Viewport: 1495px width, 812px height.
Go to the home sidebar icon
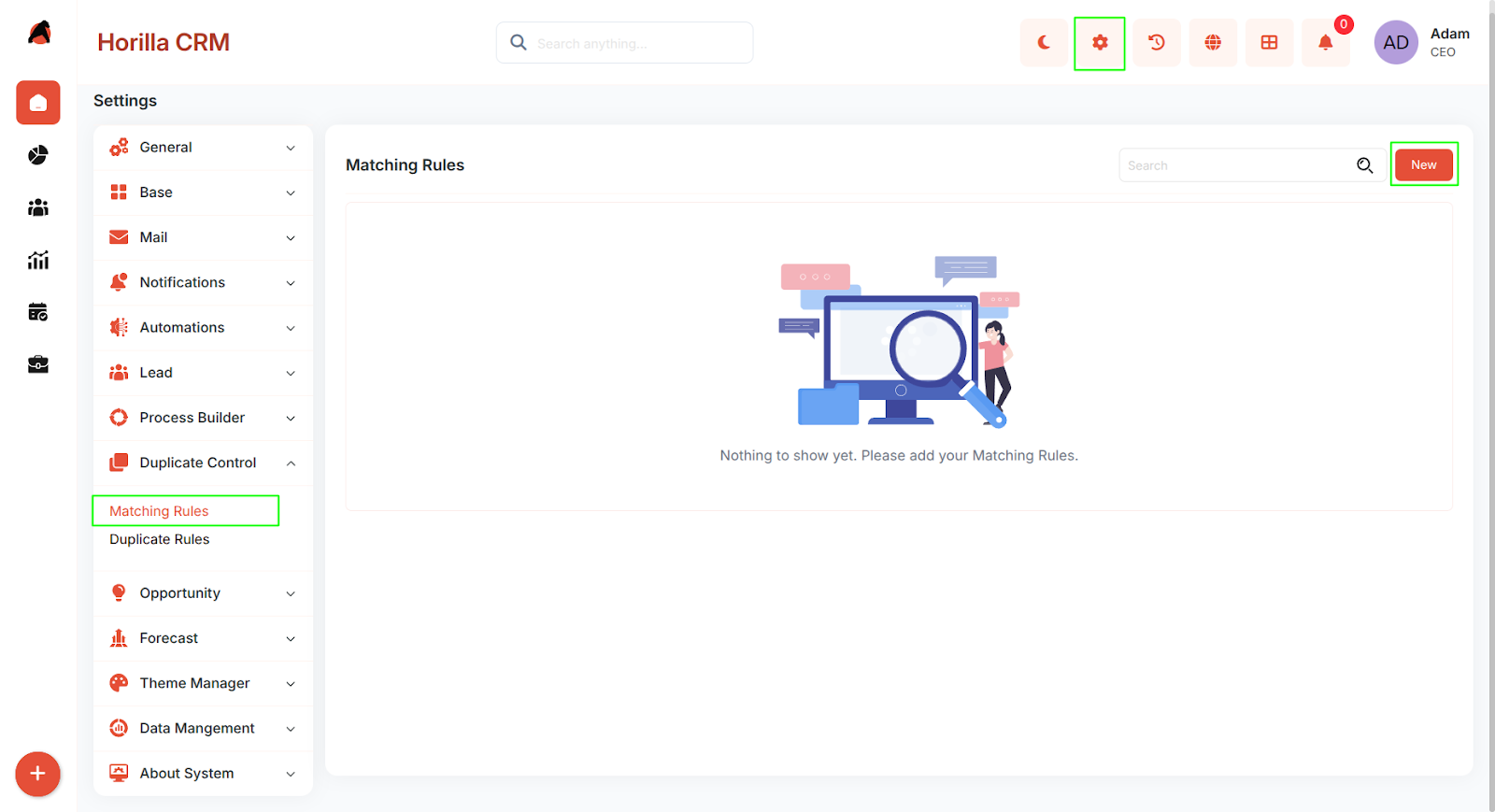click(x=38, y=103)
